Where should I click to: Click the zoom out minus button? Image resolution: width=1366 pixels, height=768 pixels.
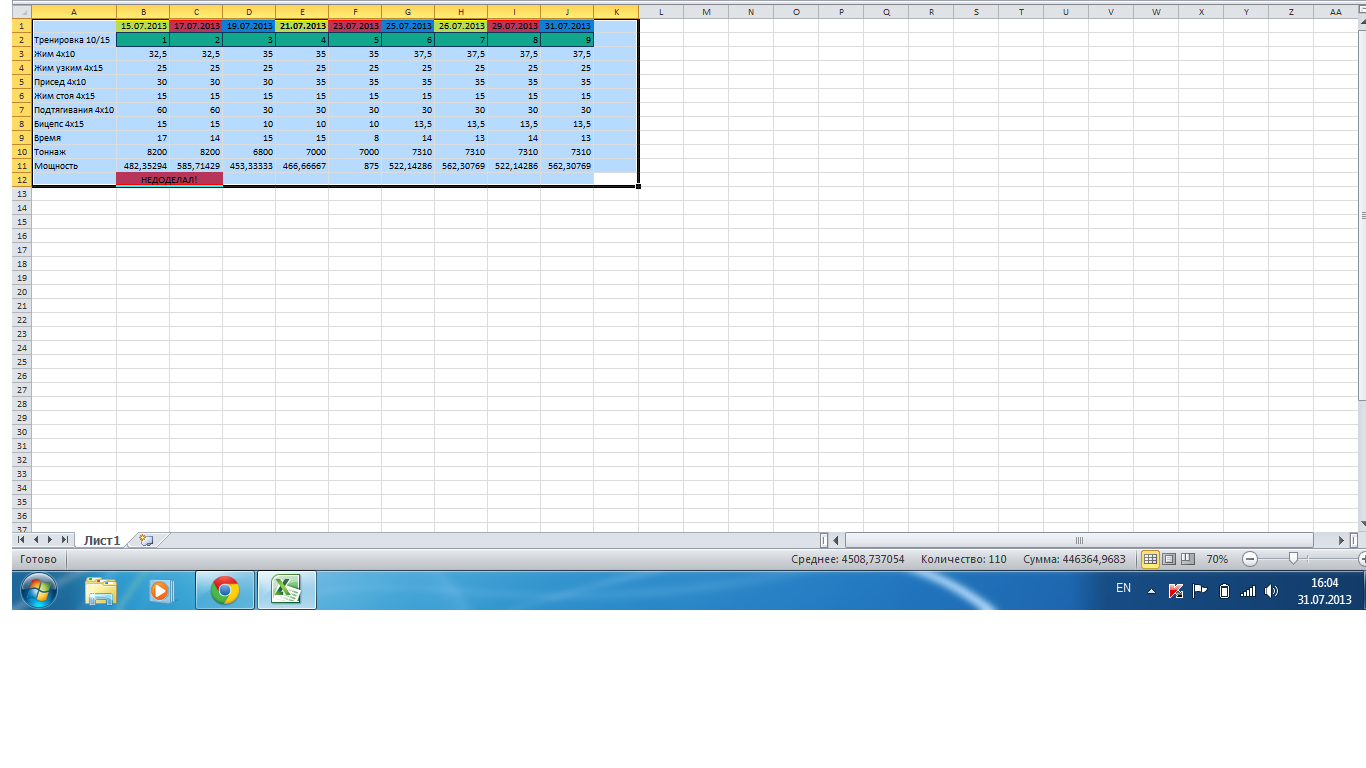click(1250, 559)
